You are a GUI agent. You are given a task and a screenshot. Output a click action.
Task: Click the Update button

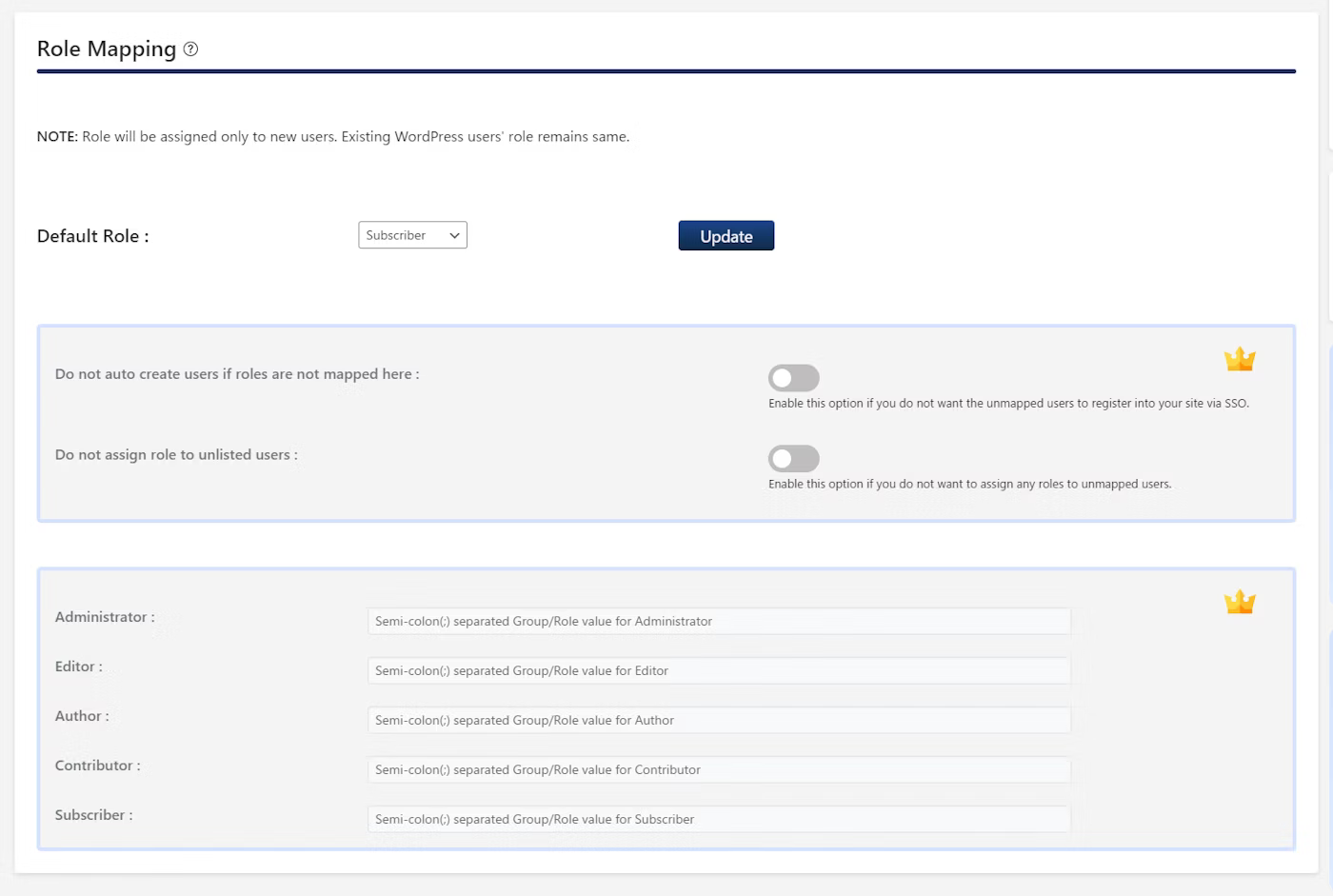coord(726,236)
